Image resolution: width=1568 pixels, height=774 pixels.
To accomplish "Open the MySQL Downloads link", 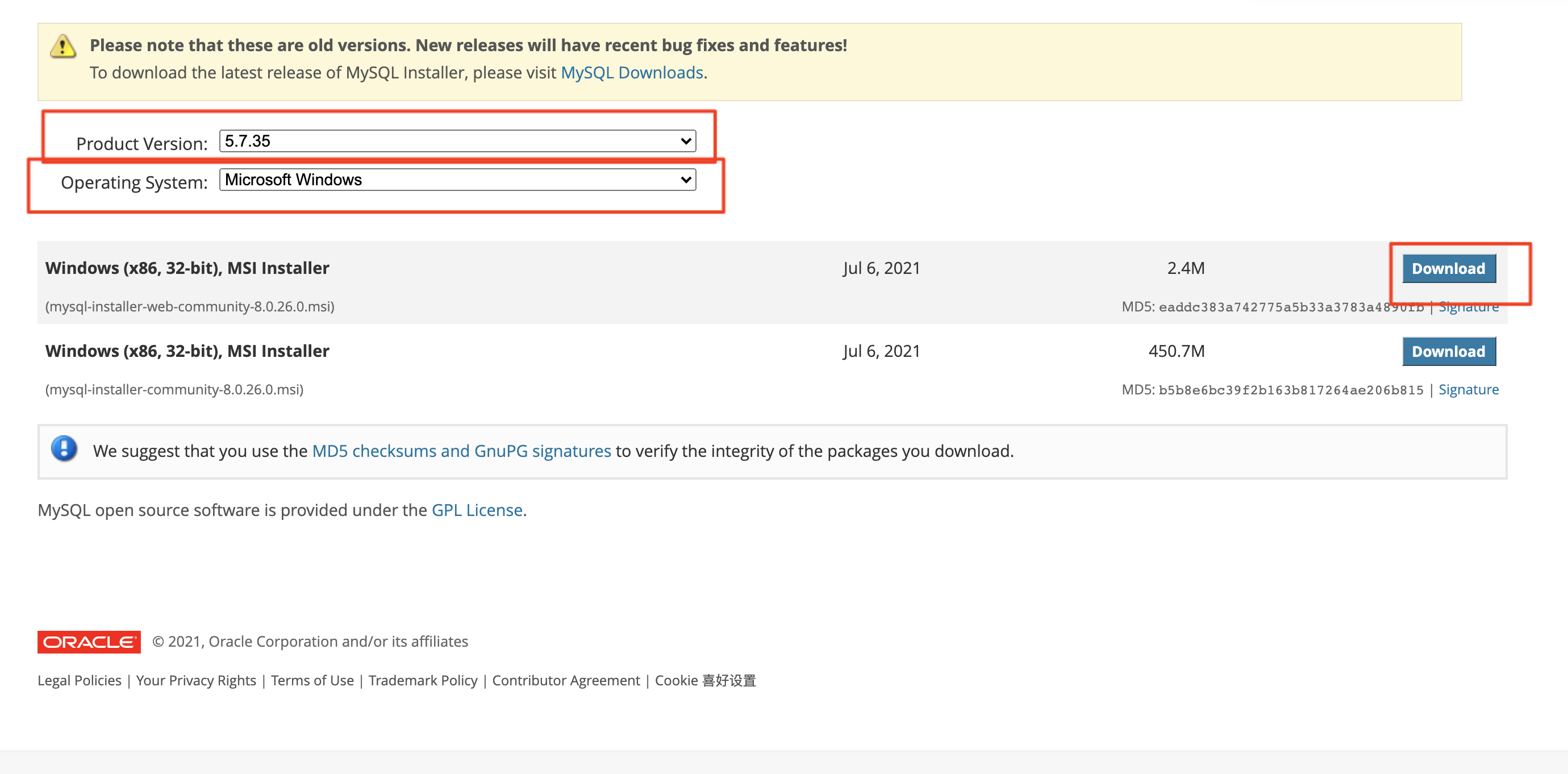I will click(x=631, y=73).
